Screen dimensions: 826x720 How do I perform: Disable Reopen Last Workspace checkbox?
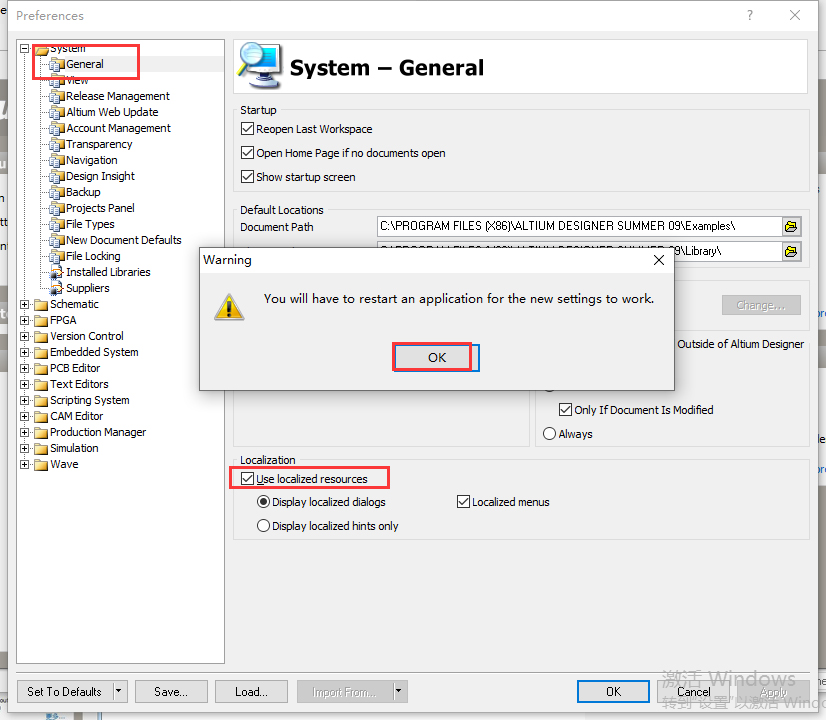[x=248, y=129]
